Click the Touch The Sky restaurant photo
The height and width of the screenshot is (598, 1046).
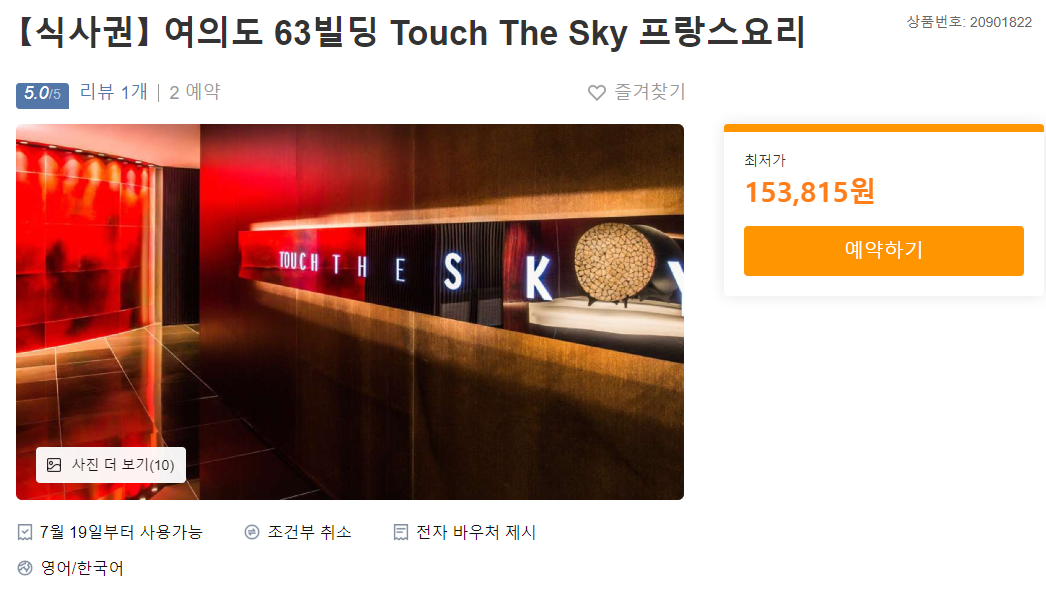click(350, 312)
